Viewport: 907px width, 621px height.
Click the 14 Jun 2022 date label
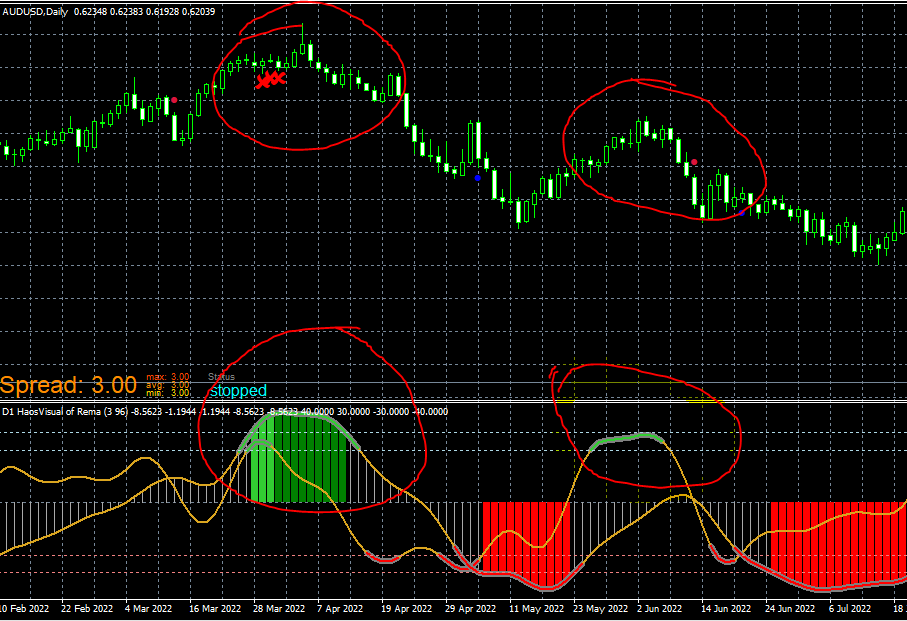coord(726,608)
